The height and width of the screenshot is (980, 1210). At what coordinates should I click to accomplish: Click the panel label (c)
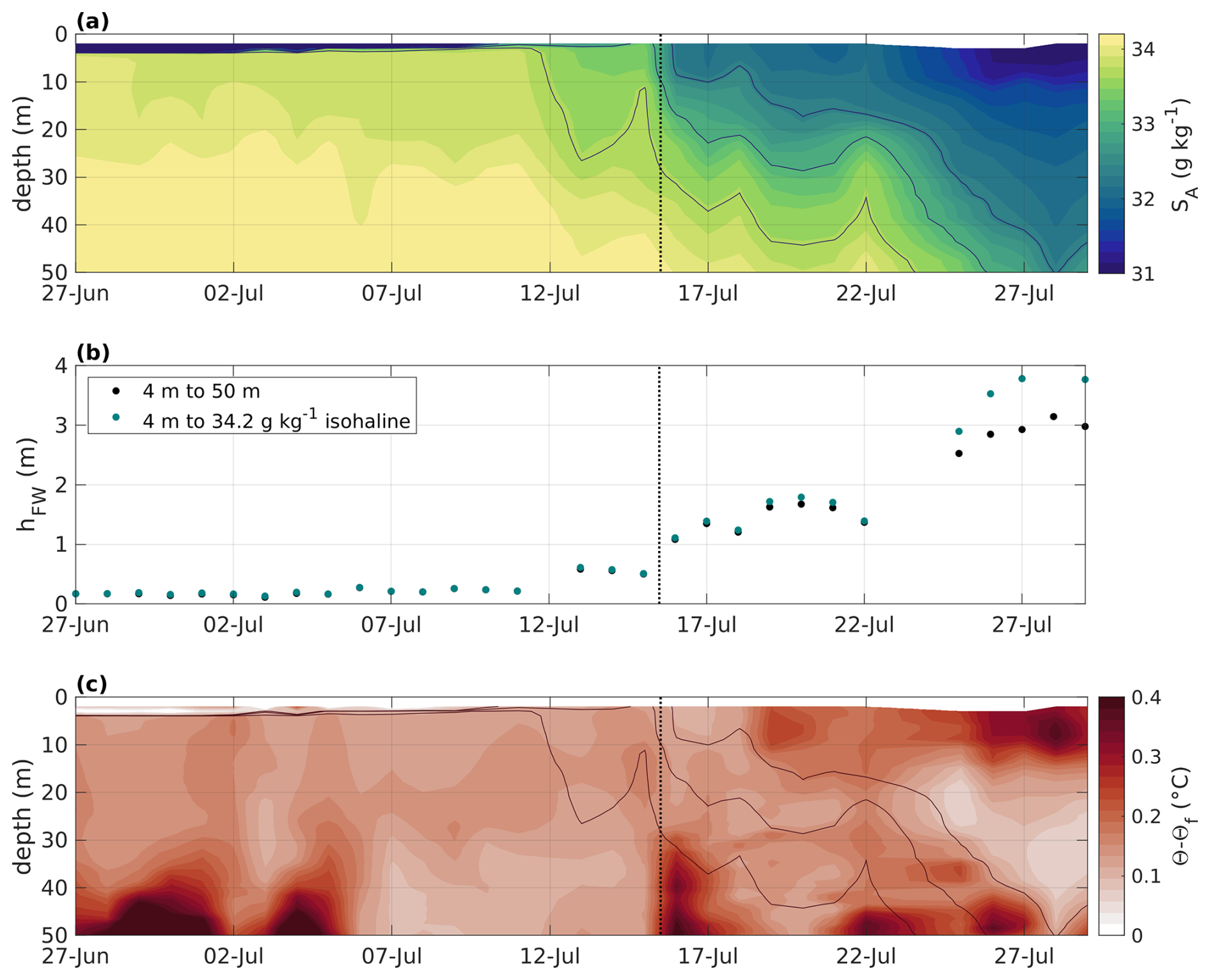coord(93,684)
